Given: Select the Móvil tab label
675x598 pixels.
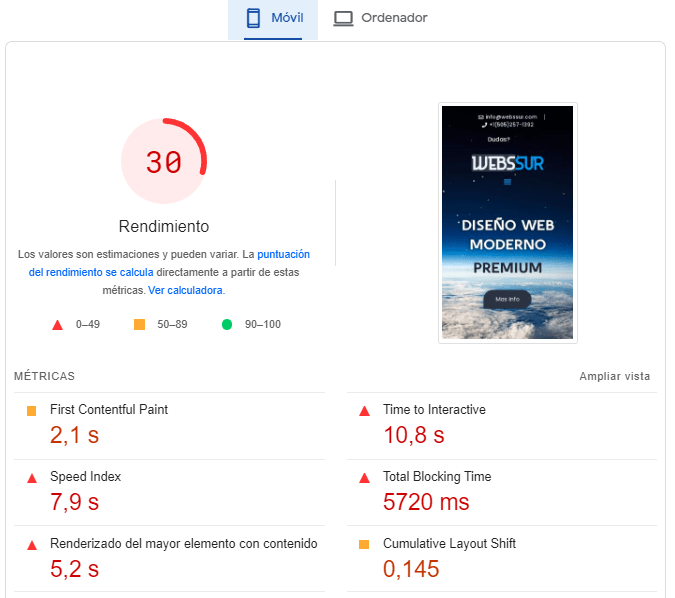Looking at the screenshot, I should pos(287,18).
